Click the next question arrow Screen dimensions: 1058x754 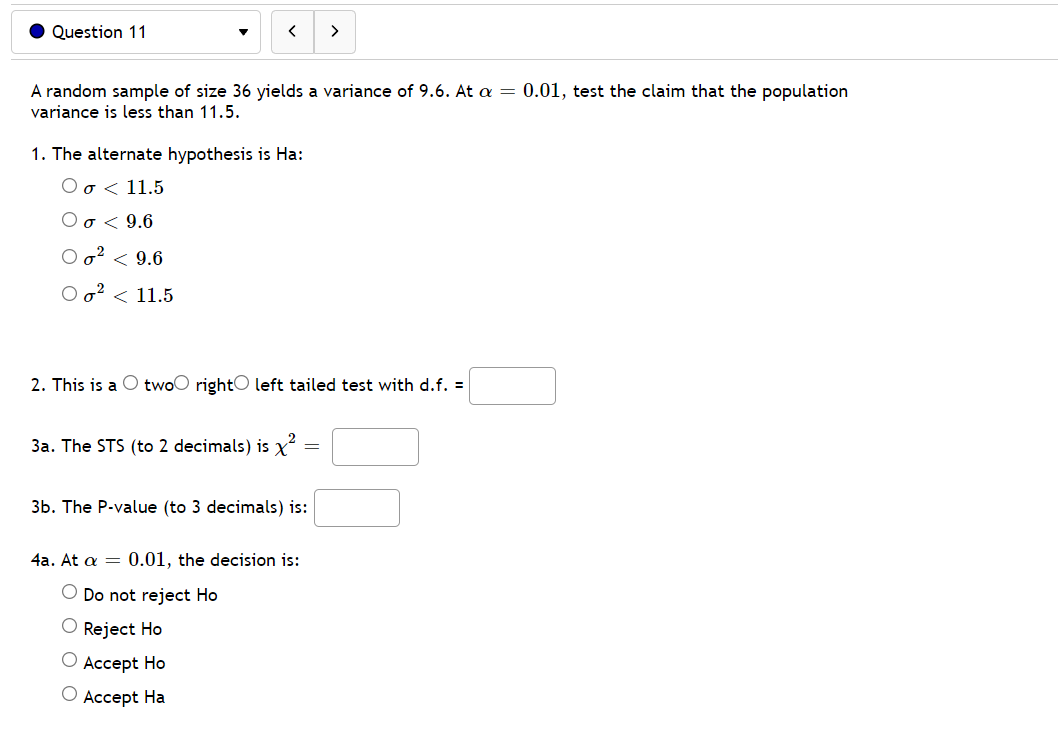334,31
